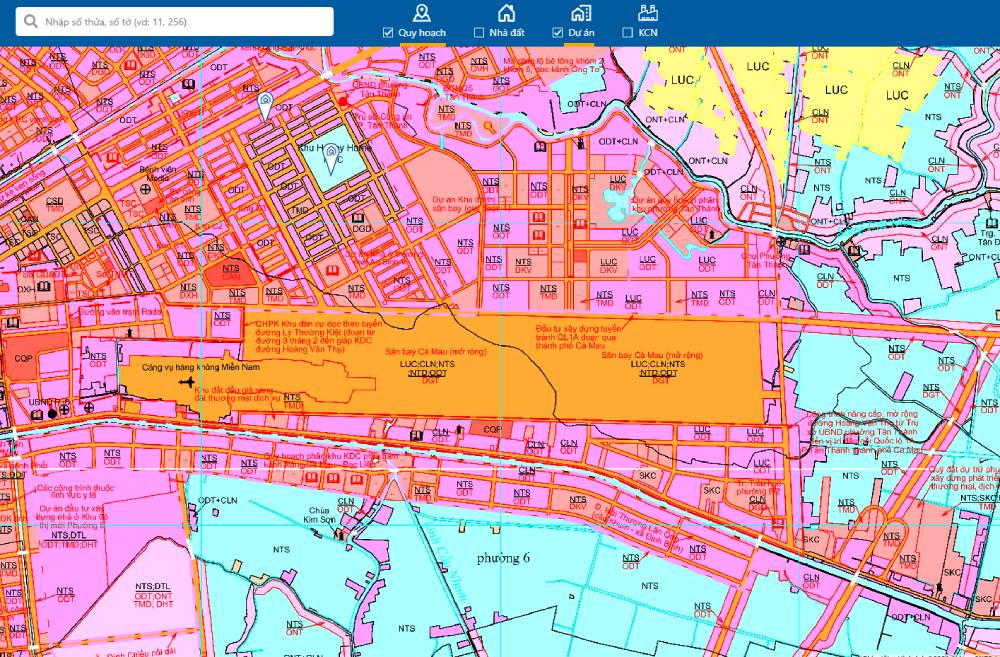Click the Dự án buildings icon

coord(580,12)
